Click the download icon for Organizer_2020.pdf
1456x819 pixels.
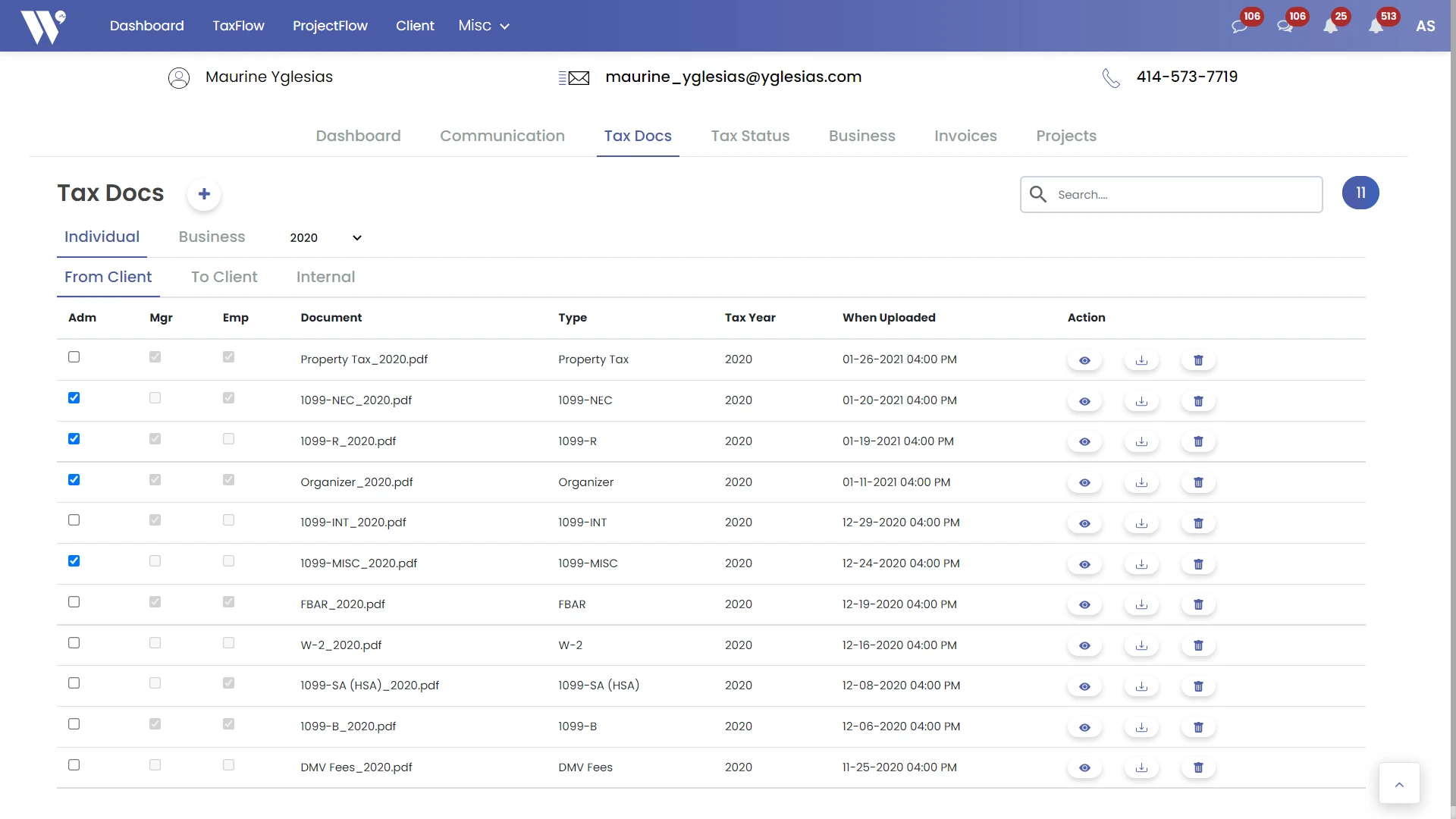(1141, 482)
